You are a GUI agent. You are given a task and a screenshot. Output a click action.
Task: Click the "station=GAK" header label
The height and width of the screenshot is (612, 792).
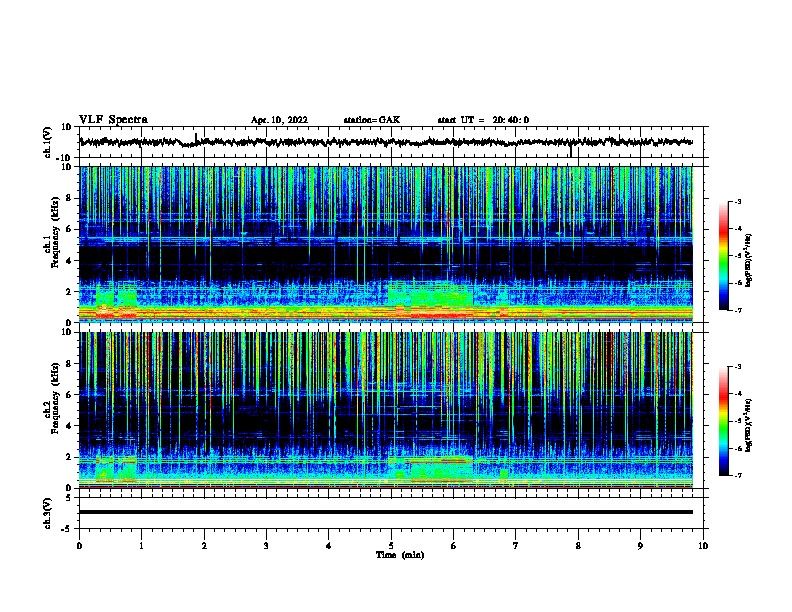372,120
